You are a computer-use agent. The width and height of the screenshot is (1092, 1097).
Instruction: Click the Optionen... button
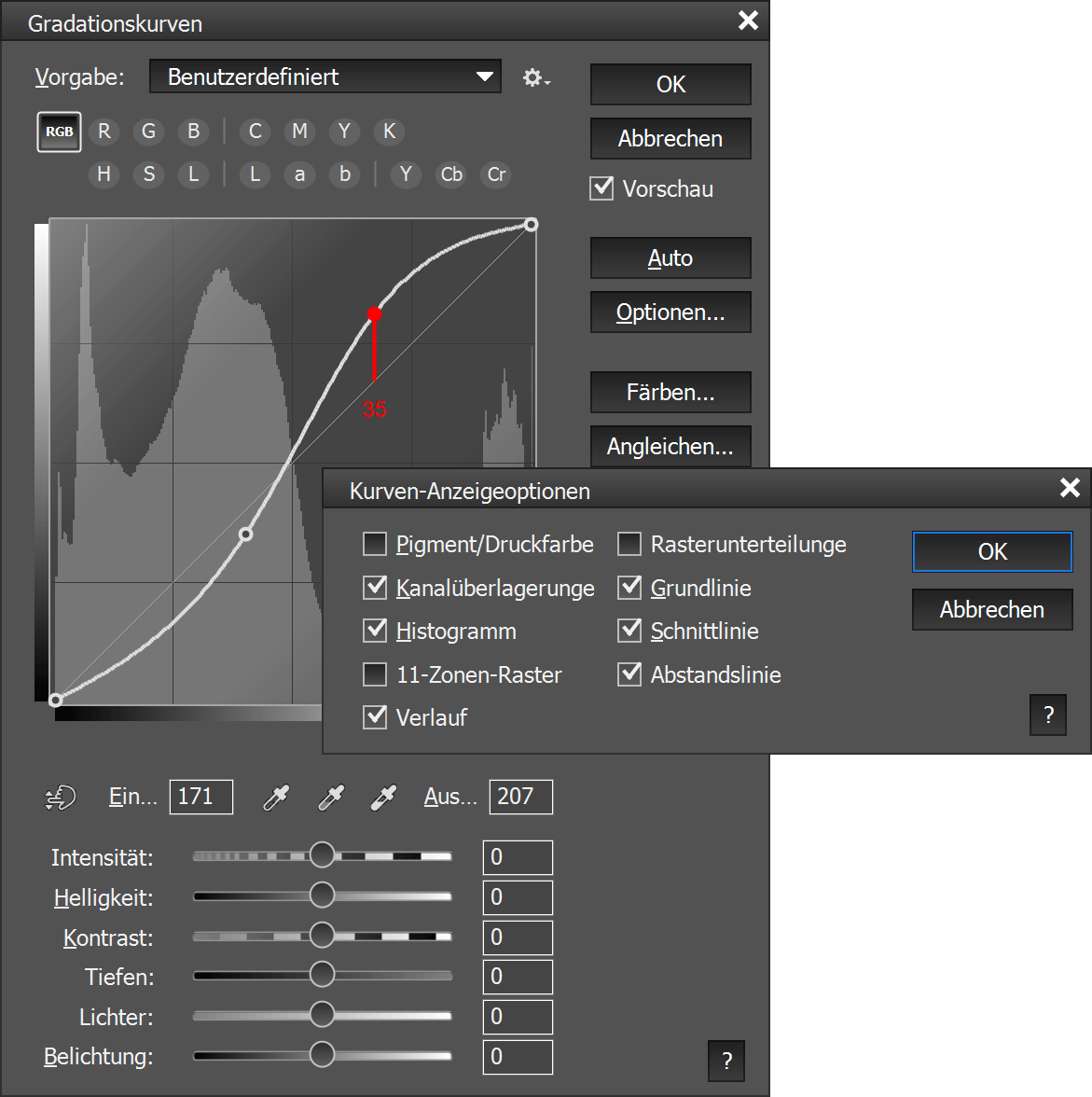point(670,312)
